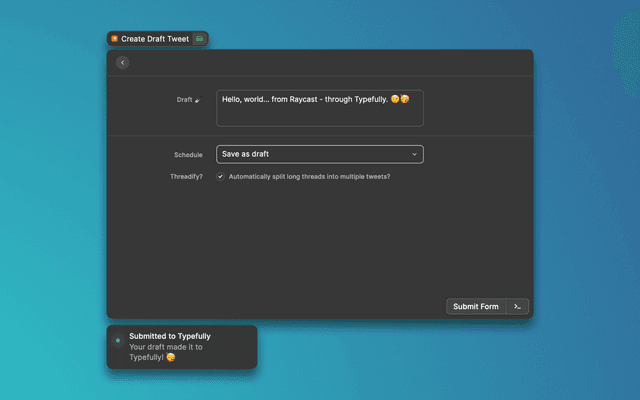The width and height of the screenshot is (640, 400).
Task: Click the writing emoji beside Draft label
Action: click(198, 100)
